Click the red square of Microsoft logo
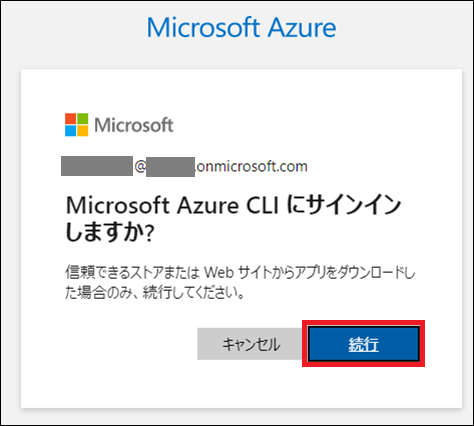 [70, 119]
